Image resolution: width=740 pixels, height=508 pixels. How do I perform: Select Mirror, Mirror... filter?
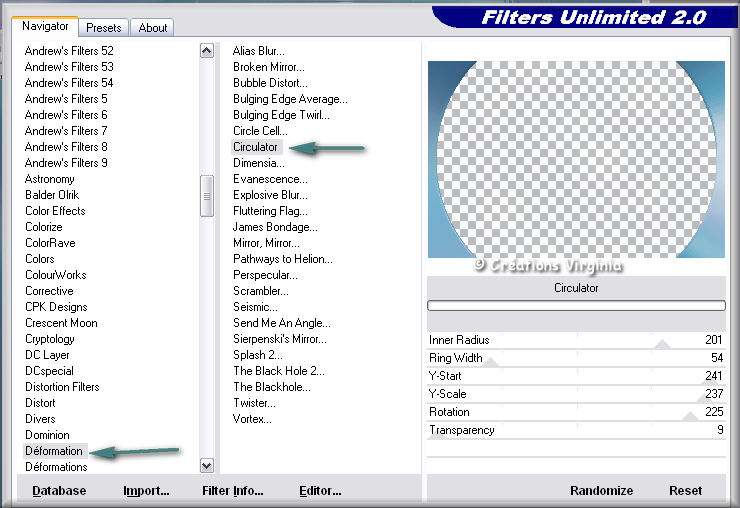(266, 243)
